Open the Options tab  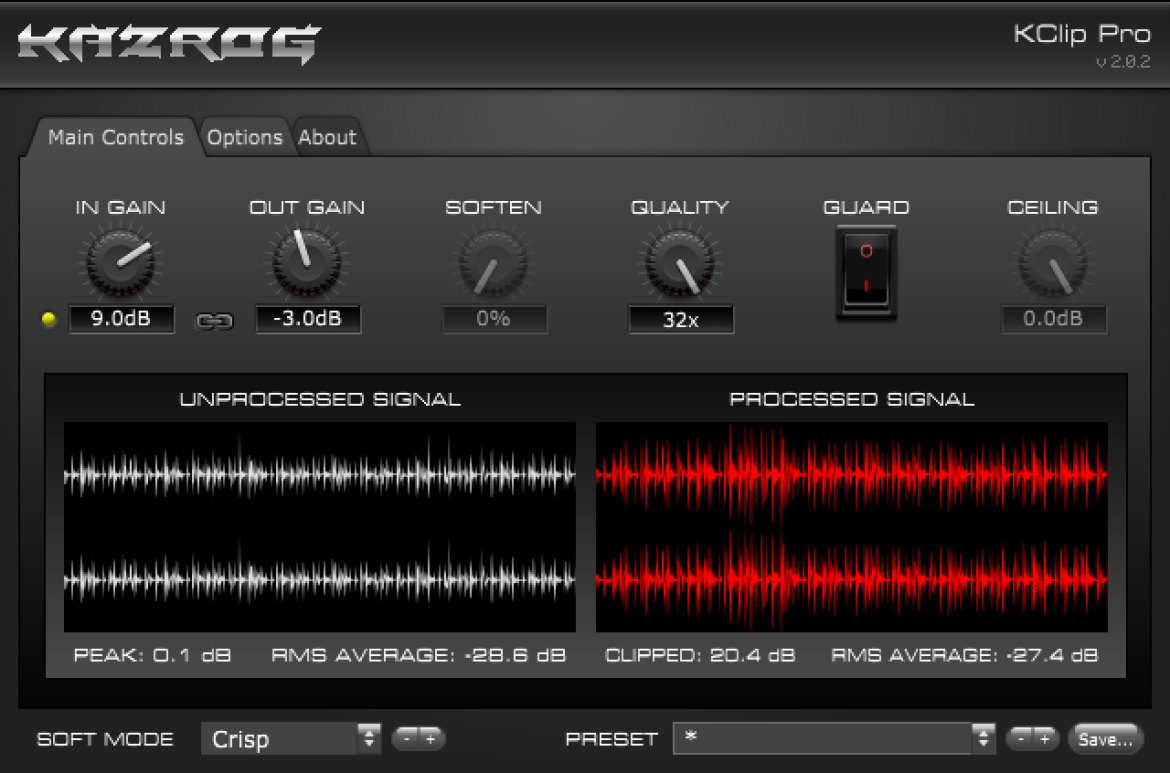(245, 137)
